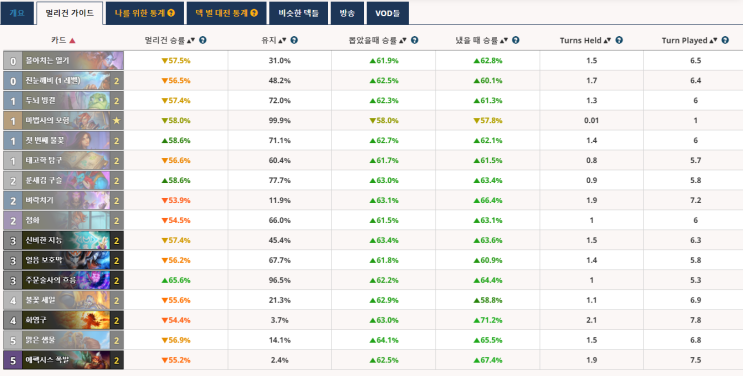Click the 61.9% drawn win rate cell
Screen dimensions: 743x376
384,61
